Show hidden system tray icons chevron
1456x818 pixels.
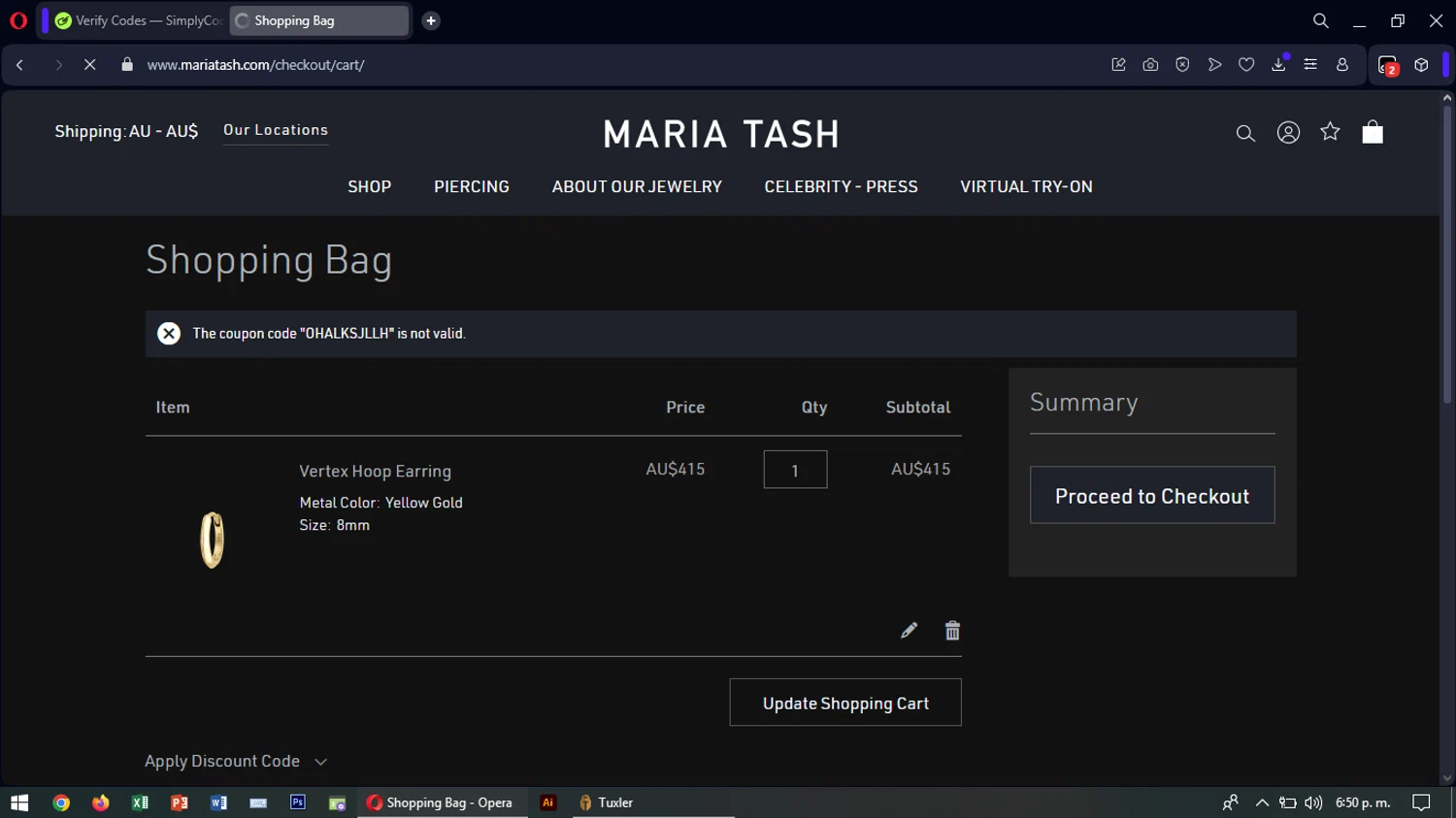[x=1262, y=802]
